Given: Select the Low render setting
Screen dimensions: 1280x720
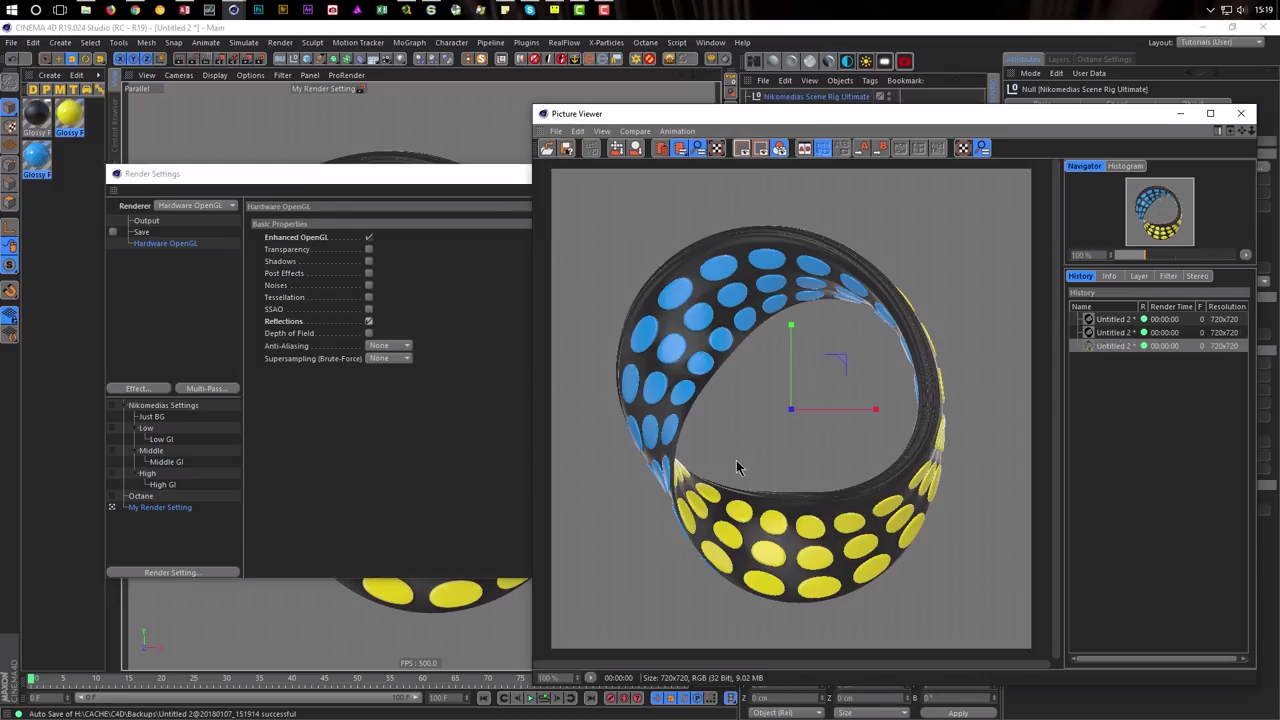Looking at the screenshot, I should tap(146, 428).
